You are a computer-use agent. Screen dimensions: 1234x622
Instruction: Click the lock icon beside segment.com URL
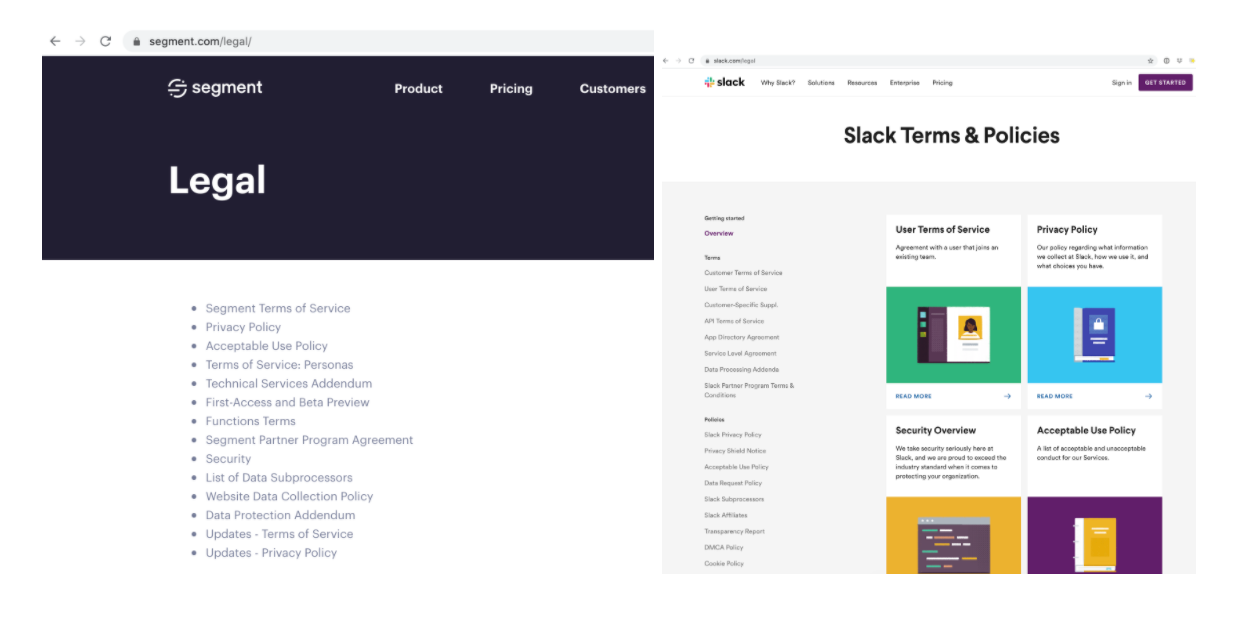tap(137, 41)
